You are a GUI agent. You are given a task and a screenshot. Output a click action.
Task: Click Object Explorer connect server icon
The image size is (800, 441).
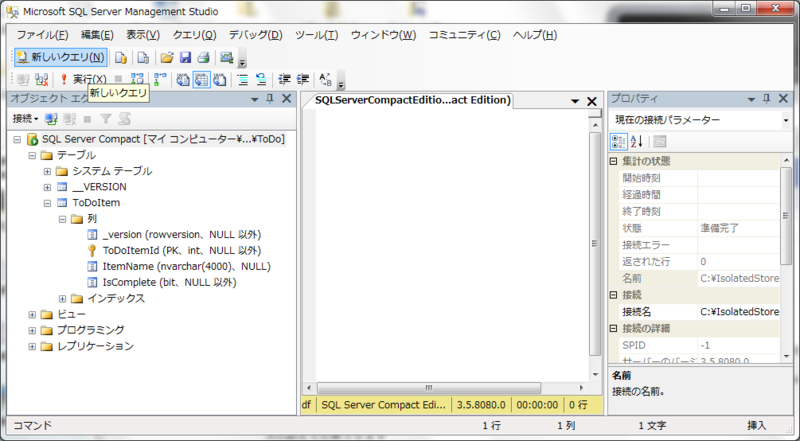(51, 119)
